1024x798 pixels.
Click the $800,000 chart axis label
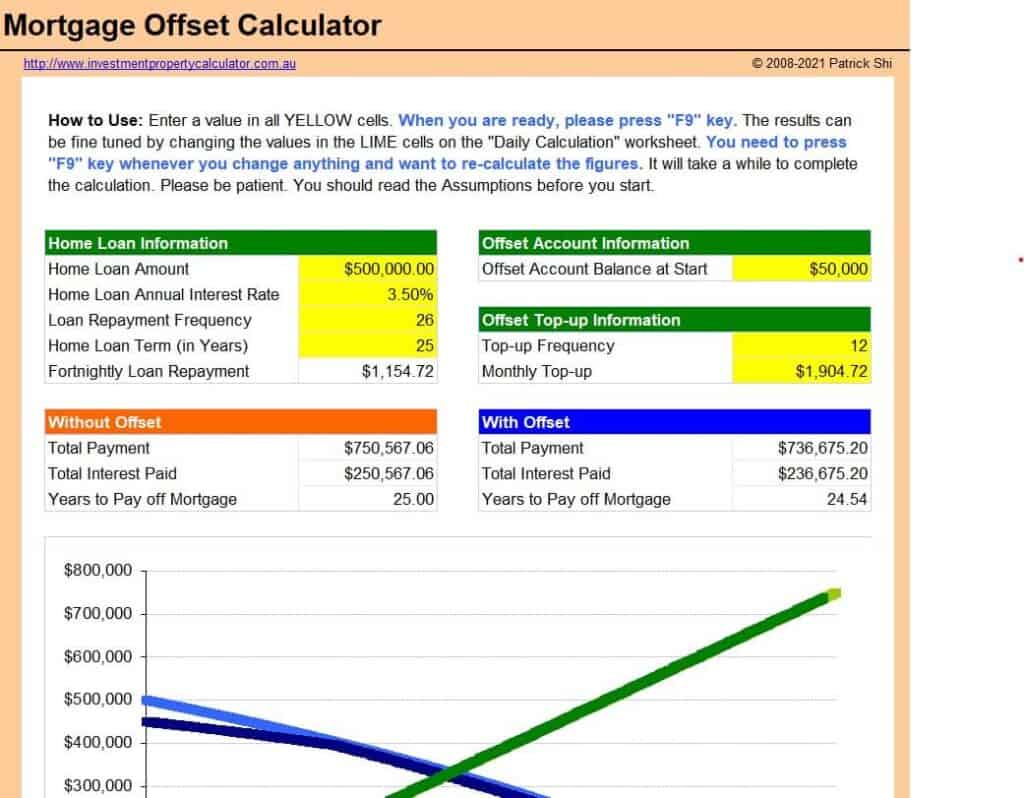(x=97, y=571)
